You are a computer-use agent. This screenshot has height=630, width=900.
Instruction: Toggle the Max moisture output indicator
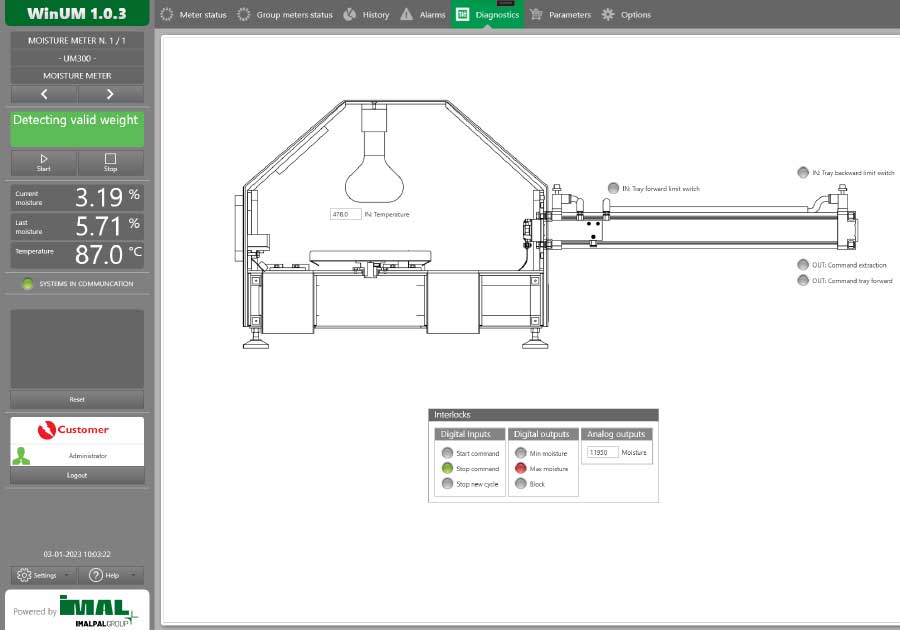coord(520,468)
